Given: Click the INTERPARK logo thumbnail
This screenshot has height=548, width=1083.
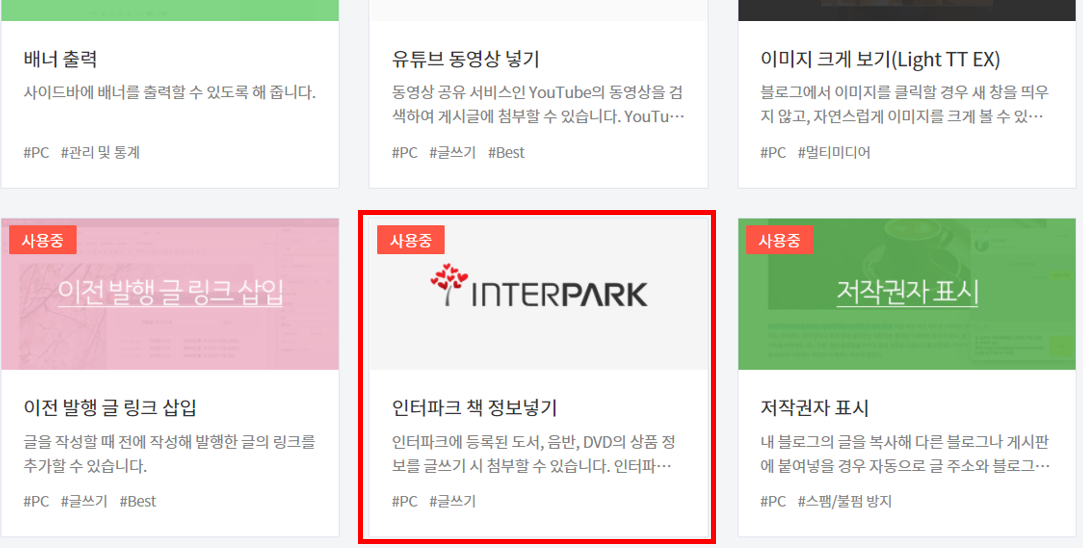Looking at the screenshot, I should [539, 294].
